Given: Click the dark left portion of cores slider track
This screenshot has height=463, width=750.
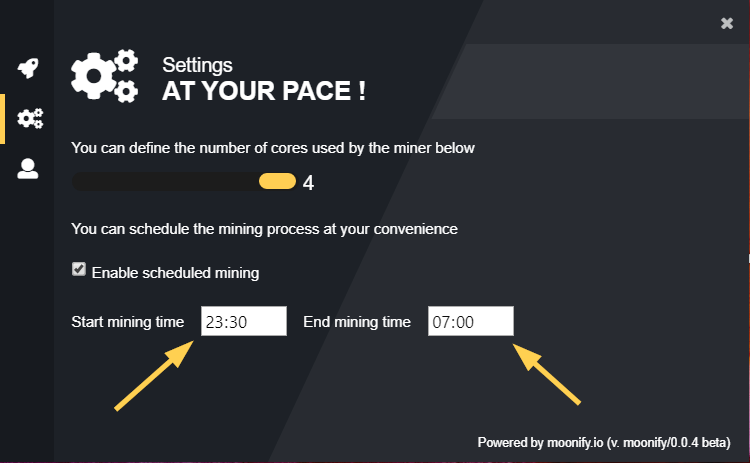Looking at the screenshot, I should [x=165, y=181].
